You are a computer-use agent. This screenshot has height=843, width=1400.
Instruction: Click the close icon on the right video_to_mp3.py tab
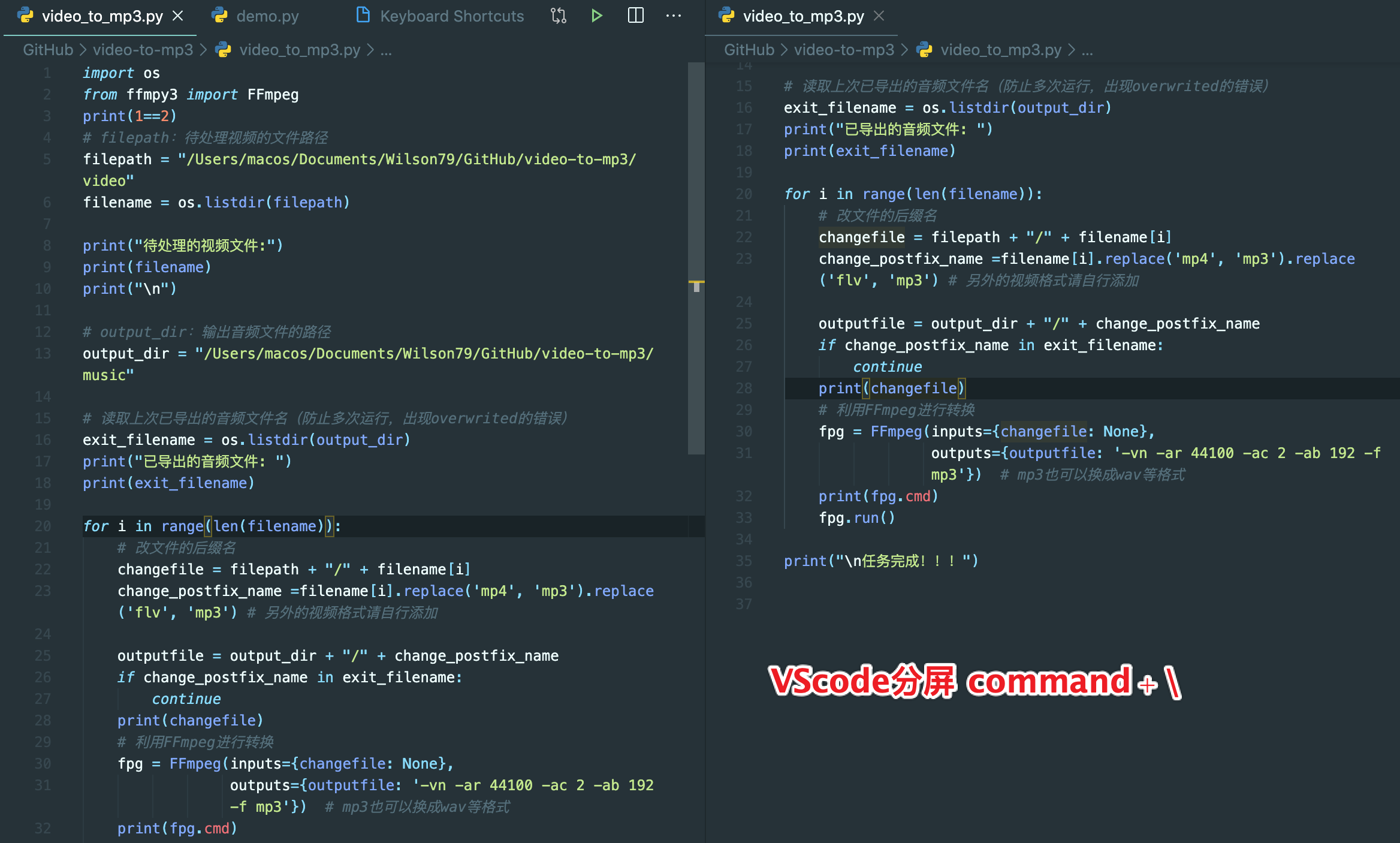click(879, 16)
